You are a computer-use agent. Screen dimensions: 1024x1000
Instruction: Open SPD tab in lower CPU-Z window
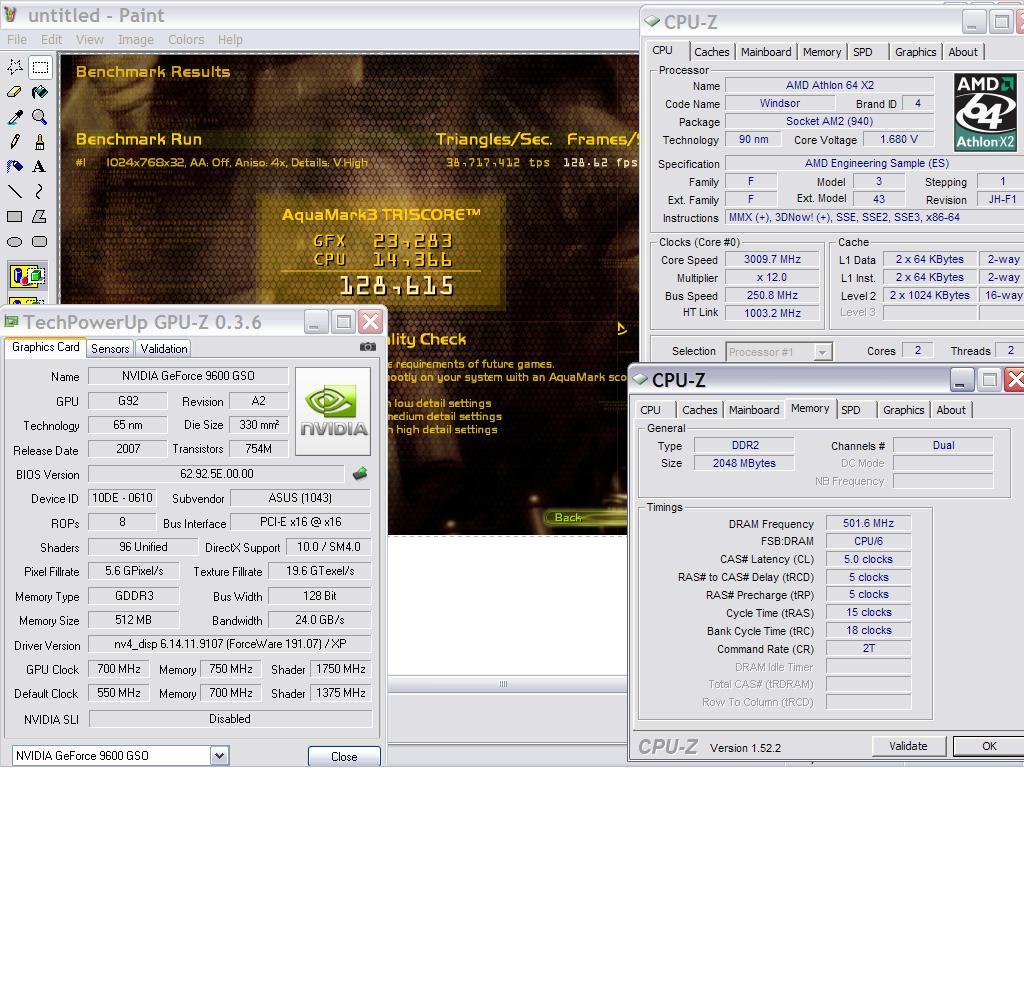point(851,410)
